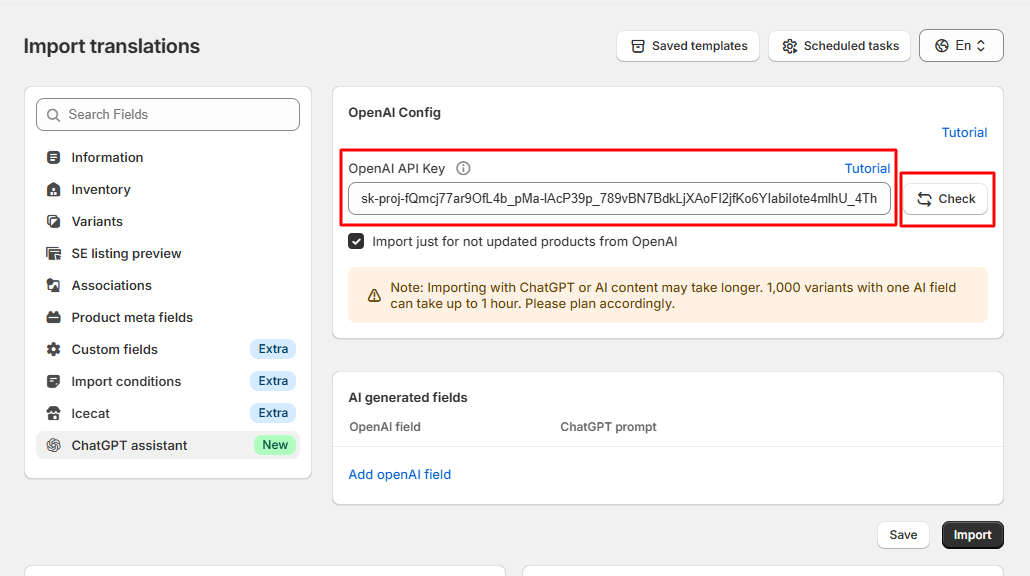Click the AI generated fields heading
Screen dimensions: 1030x576
point(408,398)
